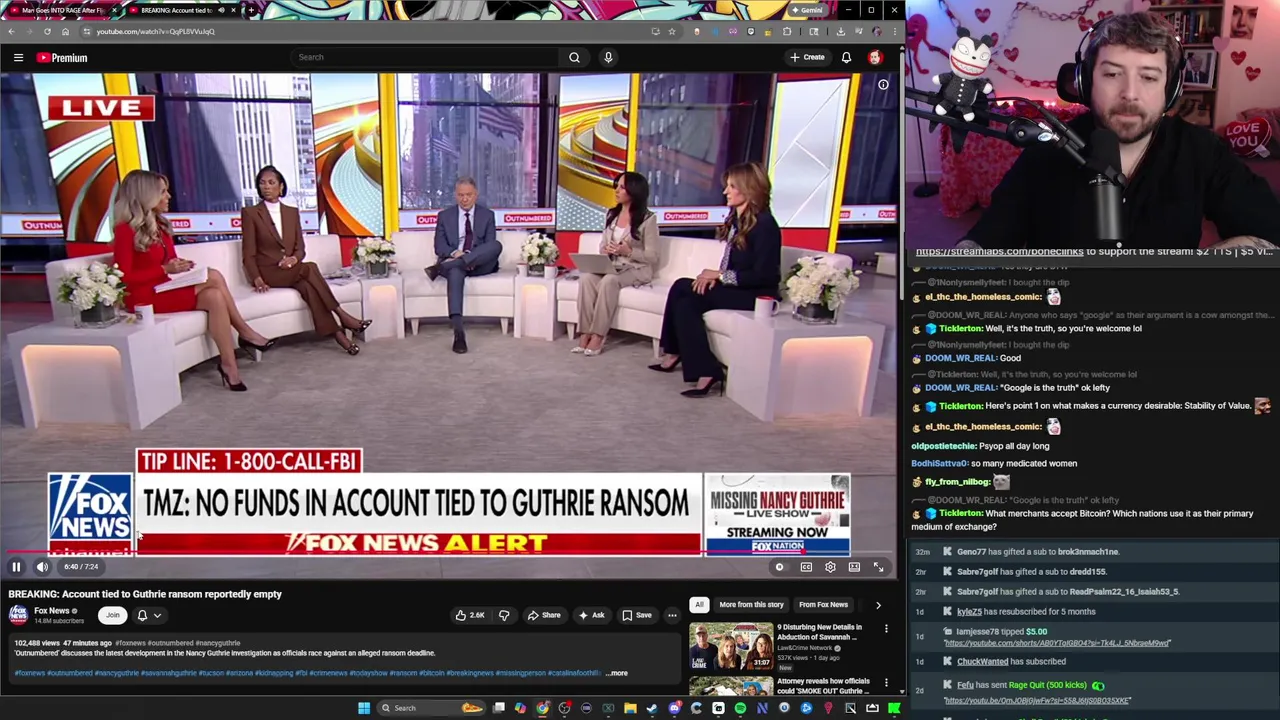Open the YouTube notifications bell

pos(846,57)
